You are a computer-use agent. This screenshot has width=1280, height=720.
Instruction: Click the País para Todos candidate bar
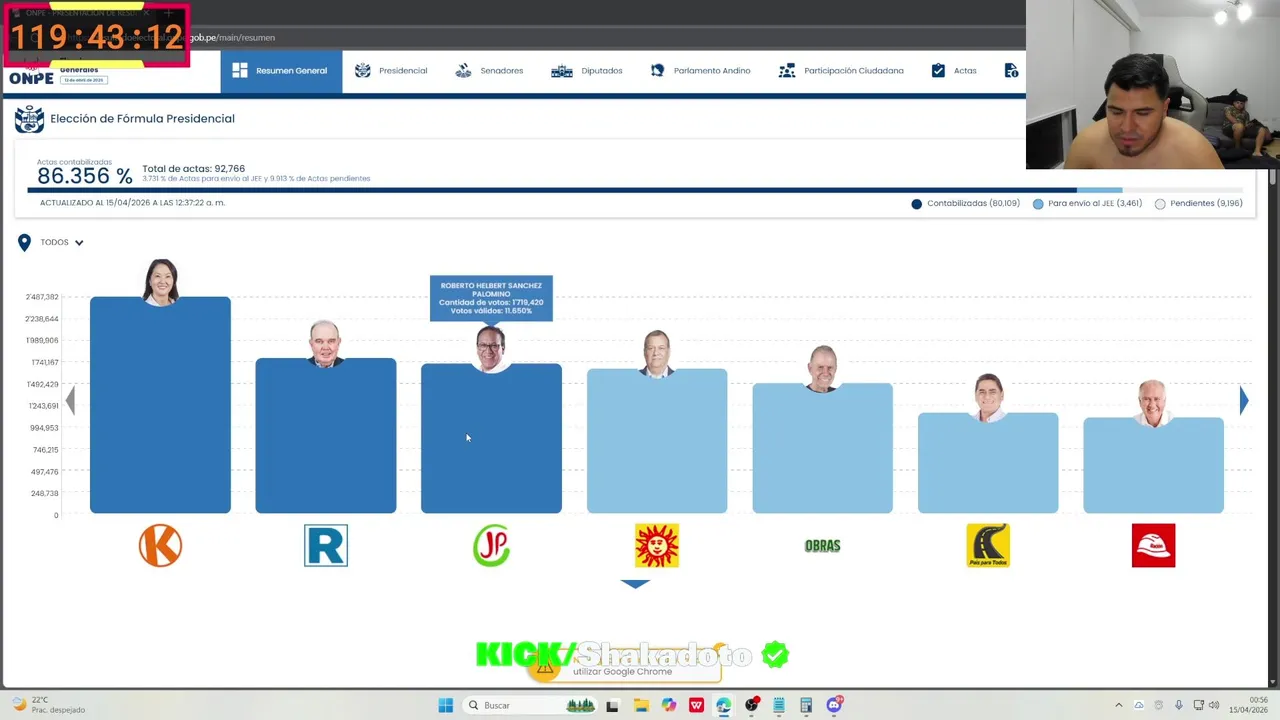coord(988,464)
